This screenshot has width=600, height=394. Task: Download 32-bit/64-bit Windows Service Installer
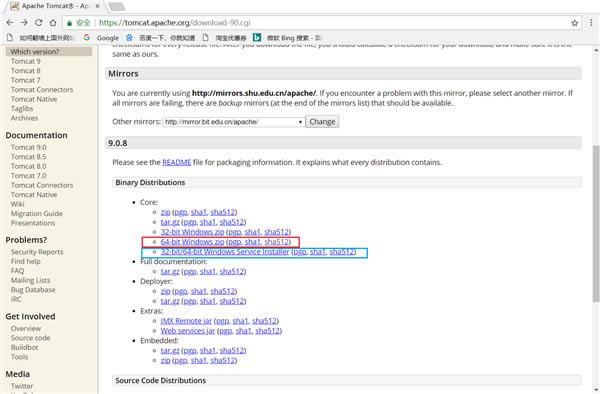pyautogui.click(x=225, y=252)
